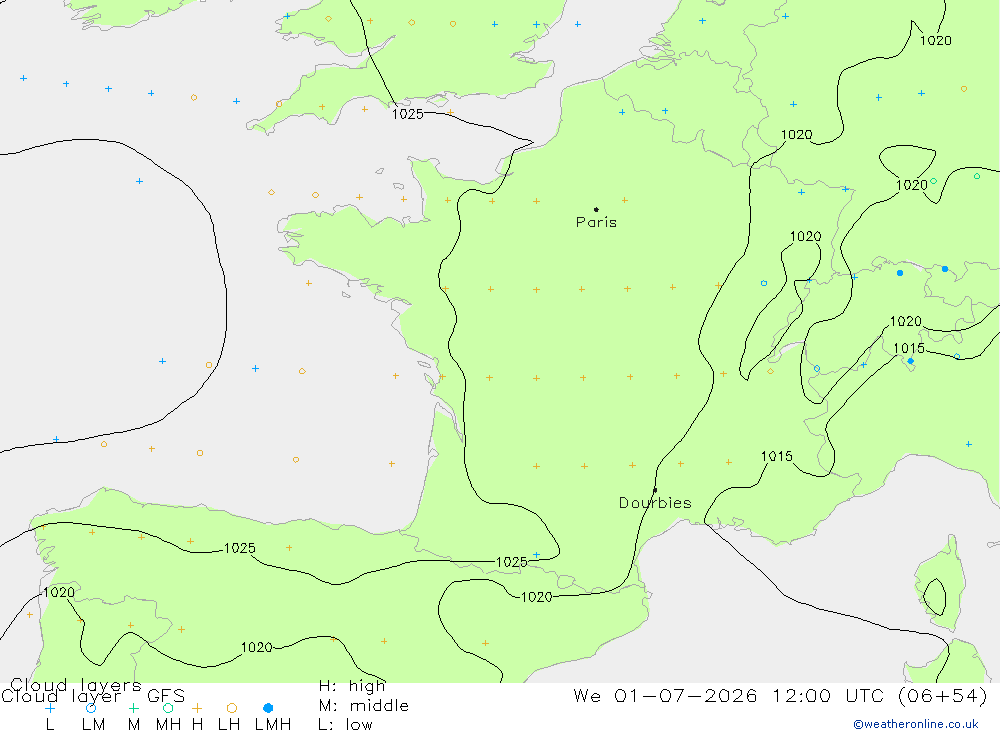The image size is (1000, 733).
Task: Click the LMH legend label text
Action: pos(273,725)
